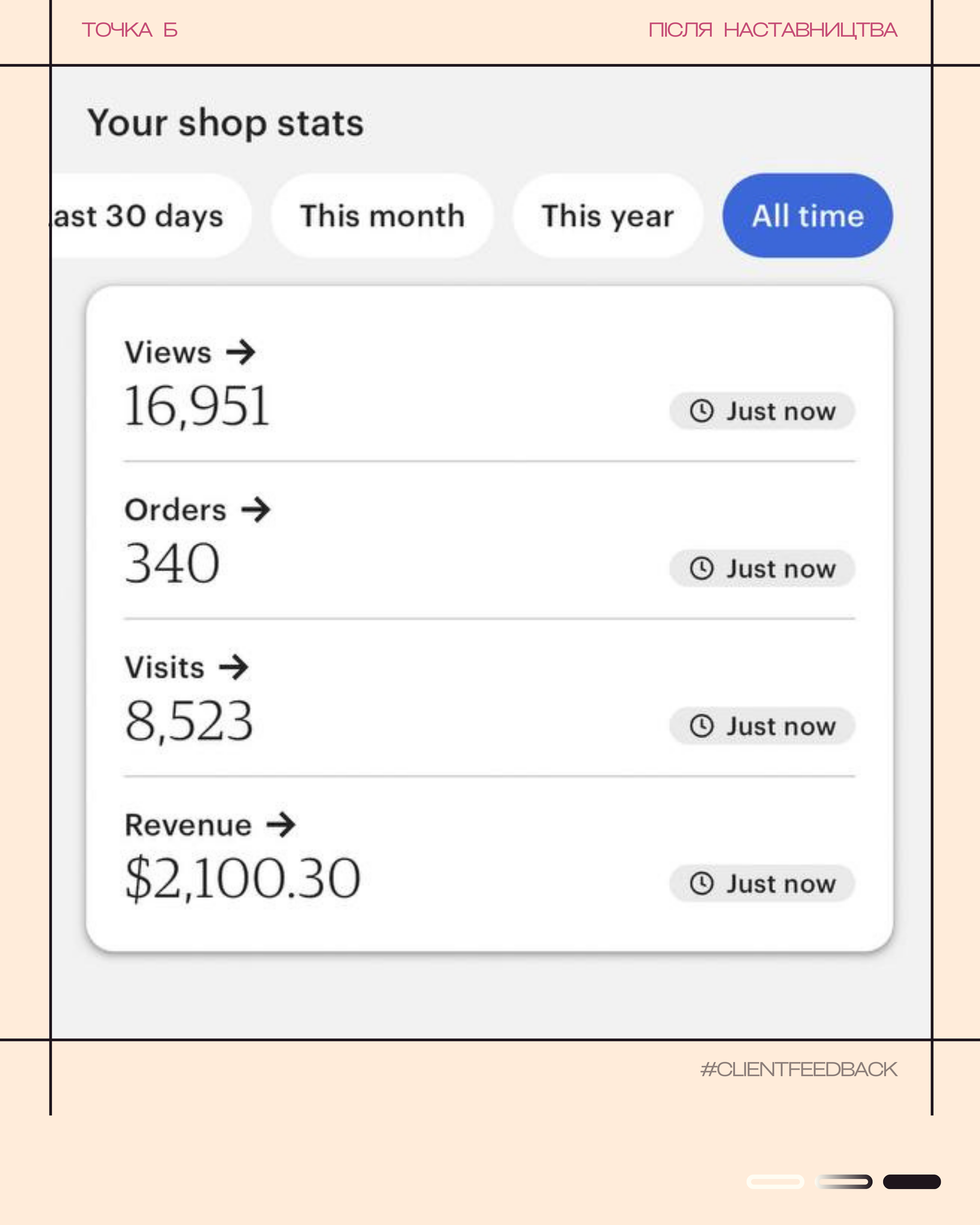Click the arrow icon next to Revenue
The height and width of the screenshot is (1225, 980).
click(281, 825)
